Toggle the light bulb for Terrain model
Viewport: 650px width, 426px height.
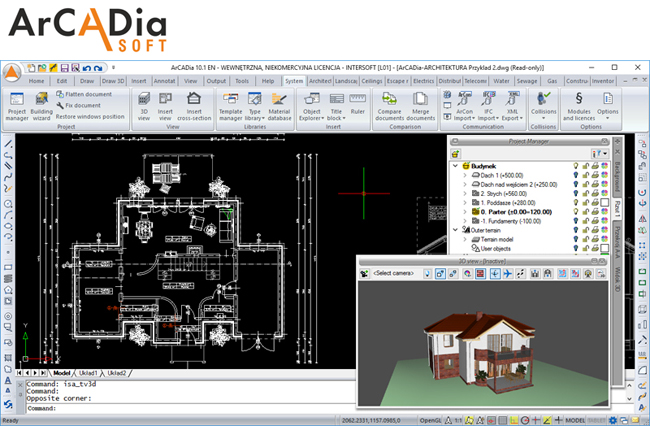click(575, 239)
